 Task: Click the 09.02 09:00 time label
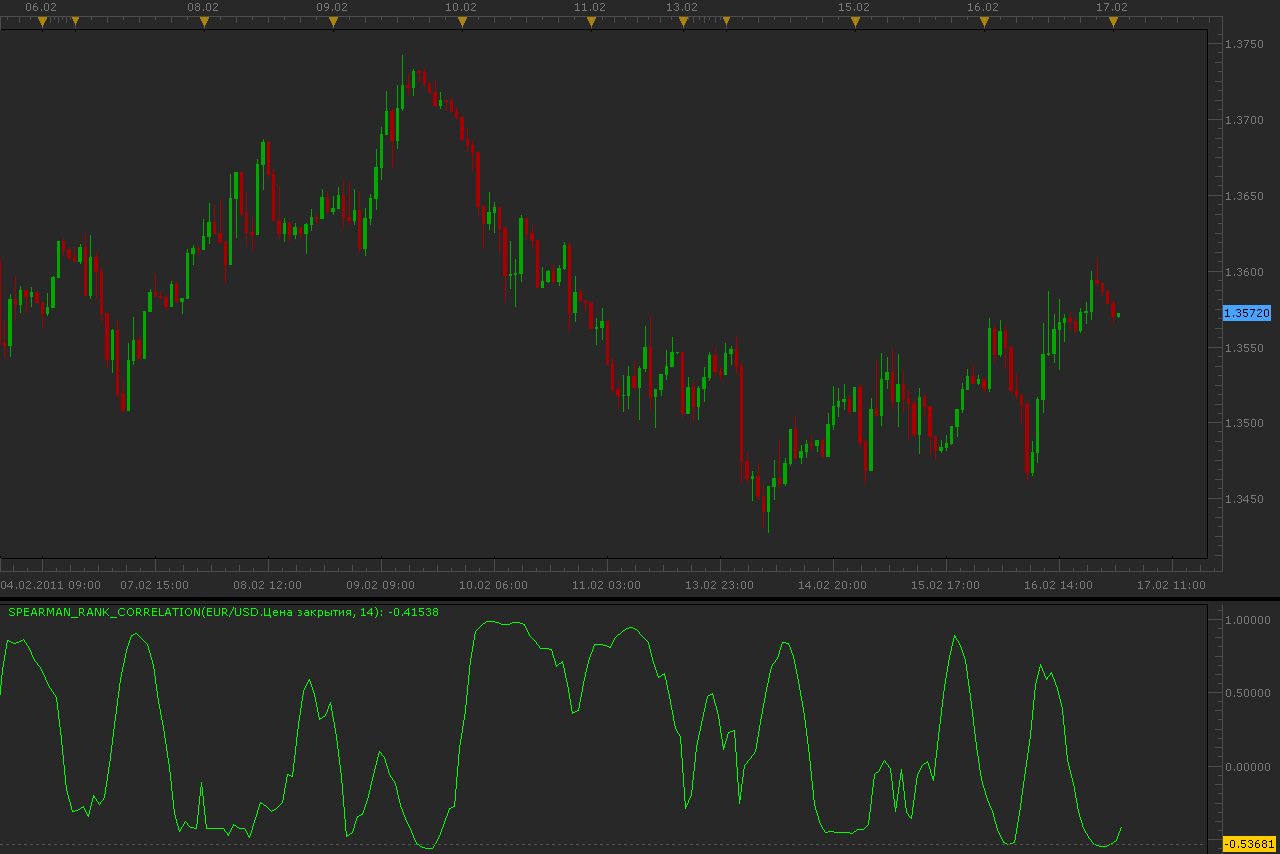[x=381, y=585]
